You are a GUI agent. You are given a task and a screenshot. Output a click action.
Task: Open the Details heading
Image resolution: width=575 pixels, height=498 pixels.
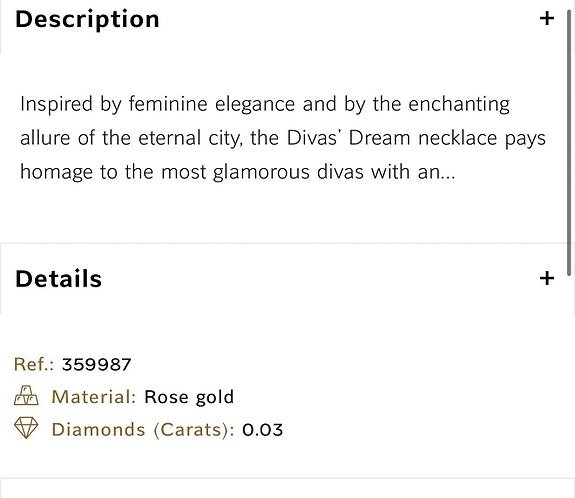click(x=59, y=279)
